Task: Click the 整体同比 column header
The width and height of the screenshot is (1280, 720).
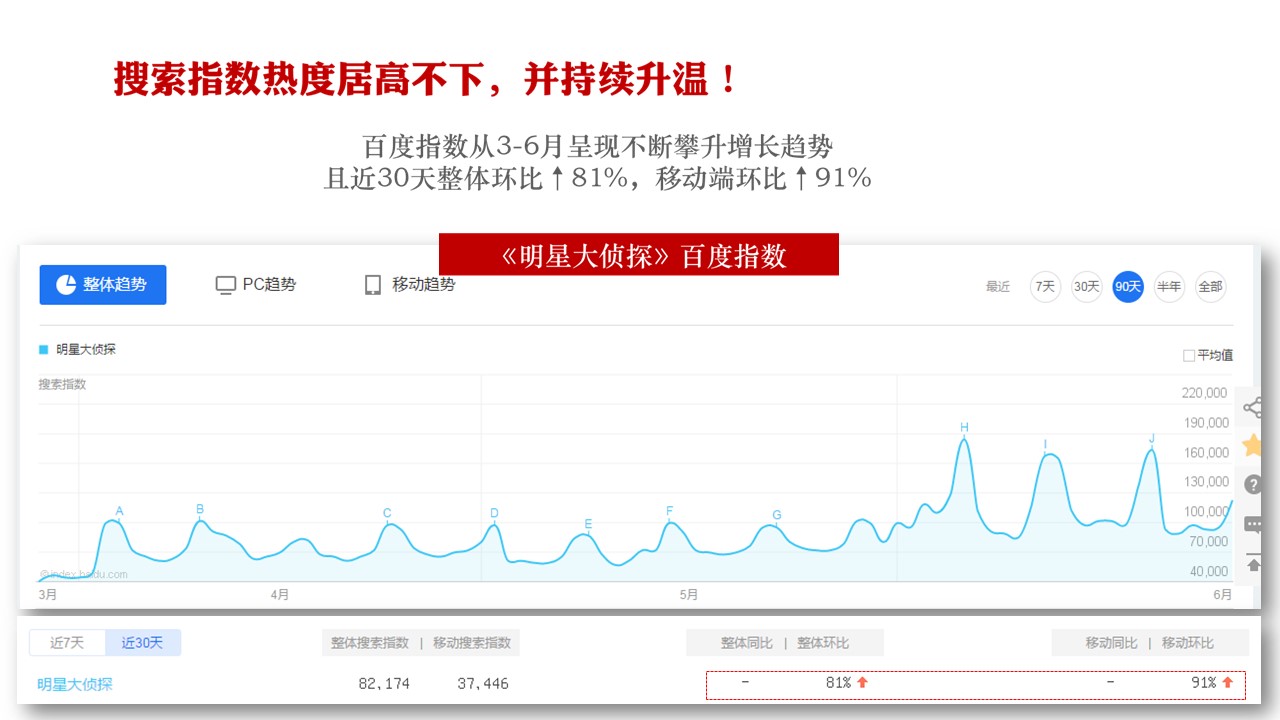Action: tap(747, 643)
